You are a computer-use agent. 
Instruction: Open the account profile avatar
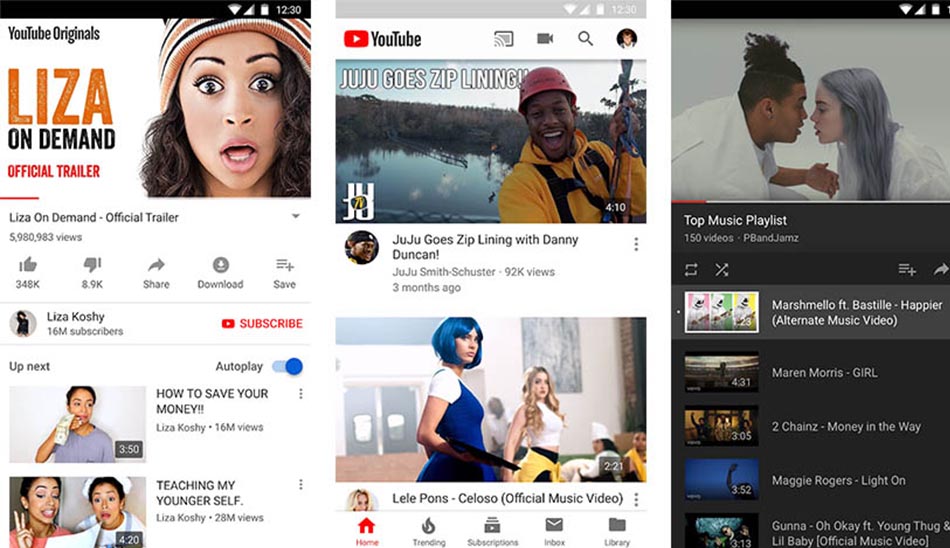coord(626,38)
